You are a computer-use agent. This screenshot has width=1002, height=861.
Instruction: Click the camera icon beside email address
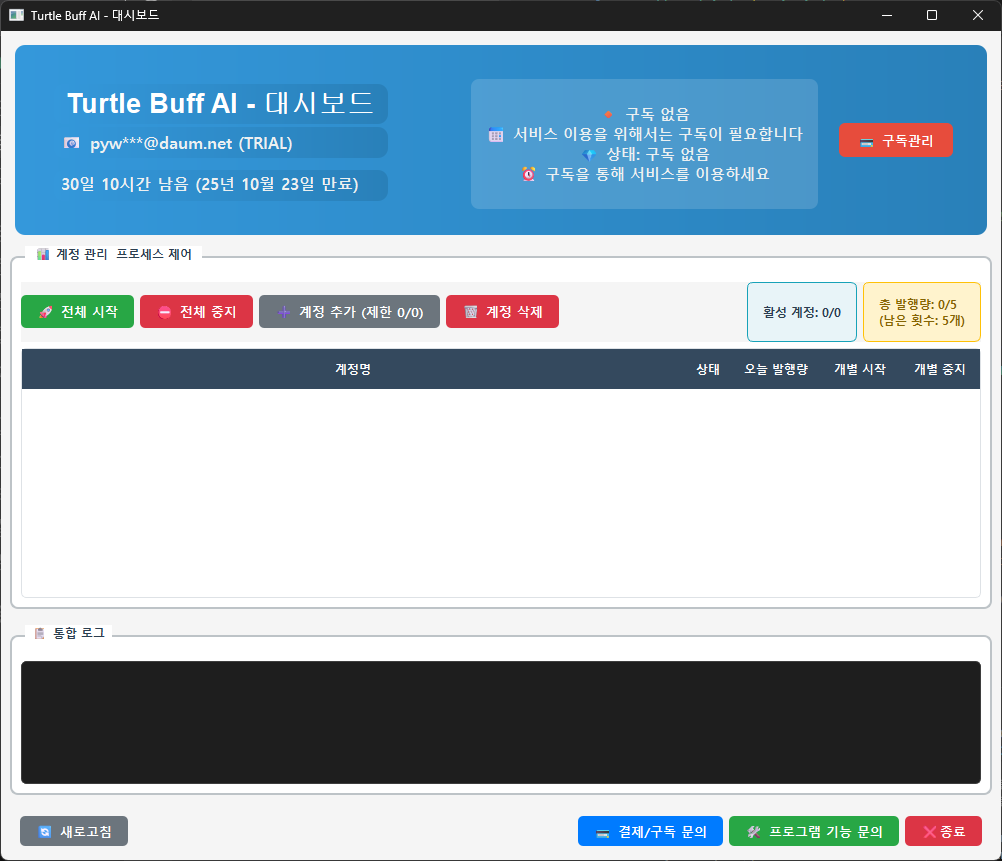click(72, 143)
